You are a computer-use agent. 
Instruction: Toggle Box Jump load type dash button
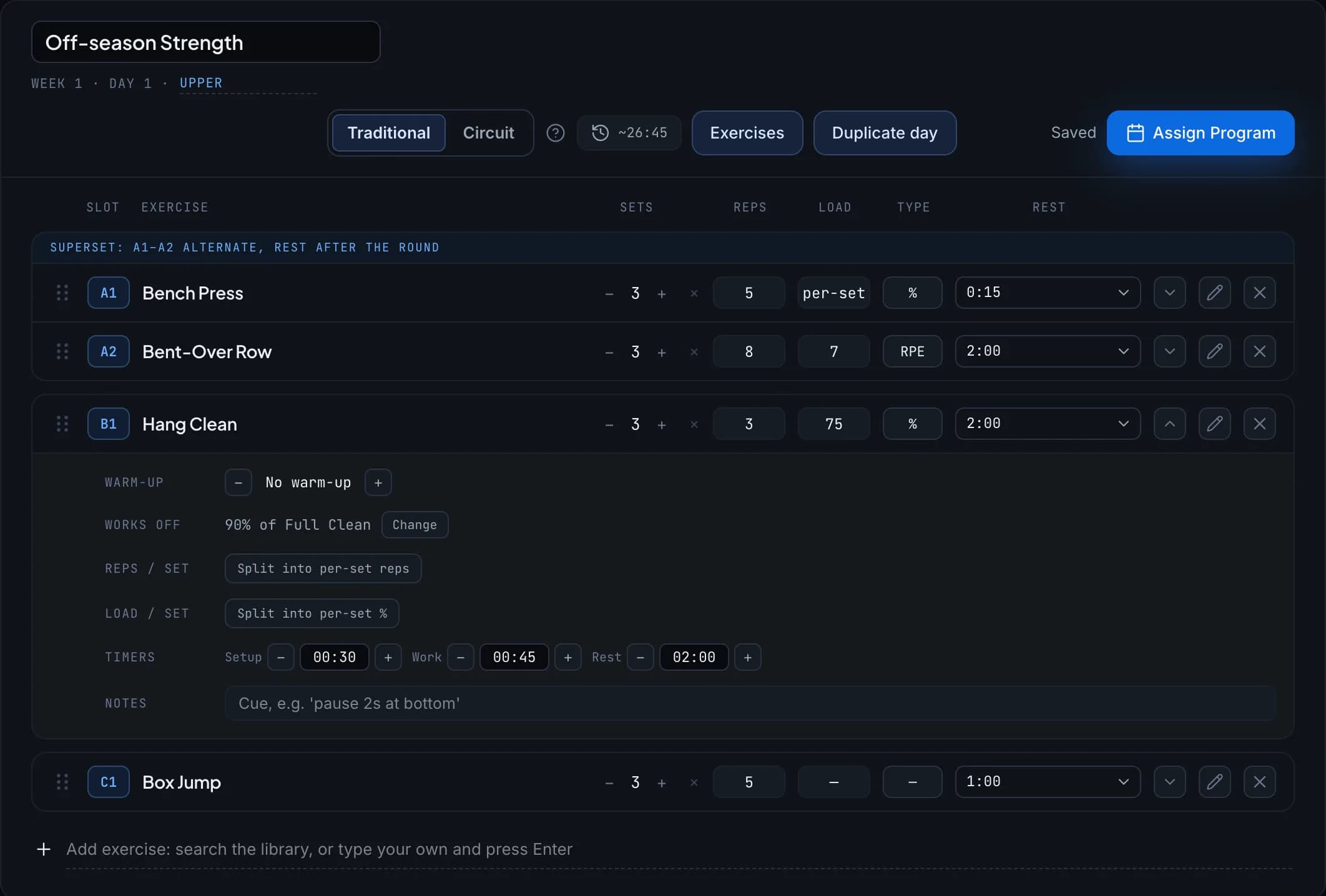coord(912,782)
